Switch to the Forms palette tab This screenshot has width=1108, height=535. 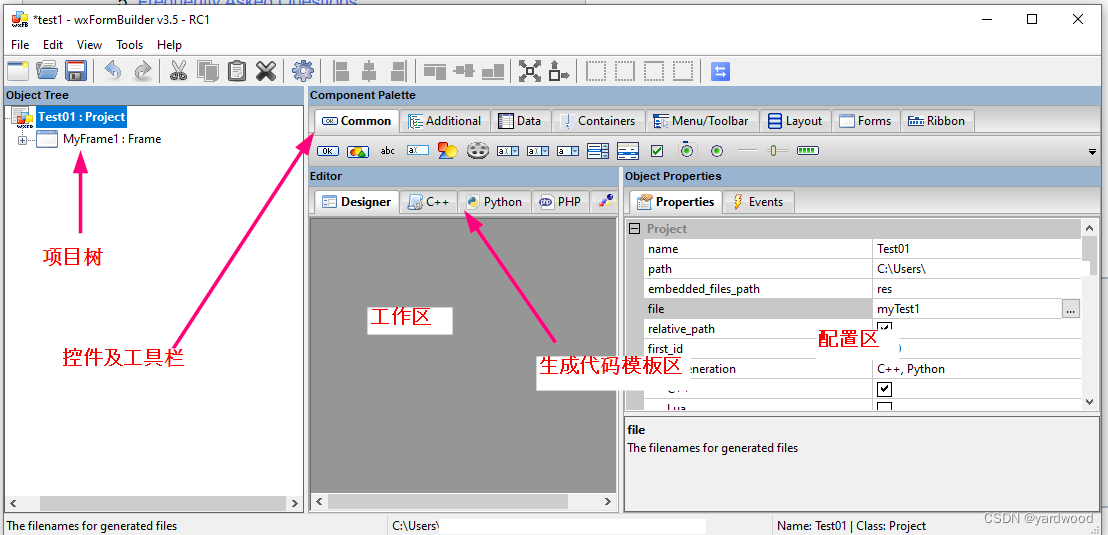tap(866, 121)
